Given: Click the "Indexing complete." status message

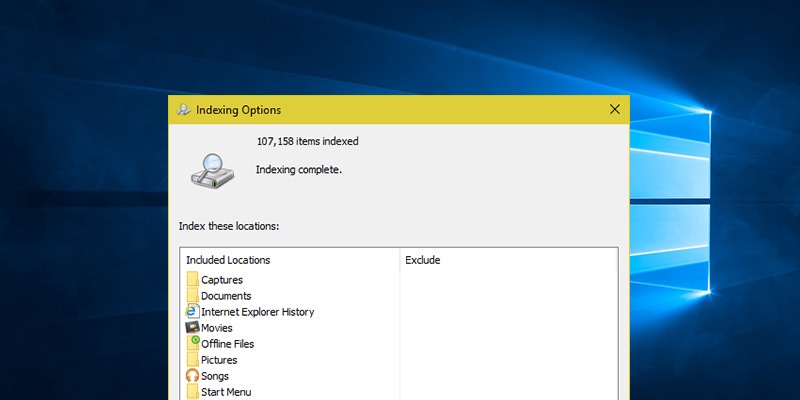Looking at the screenshot, I should click(299, 170).
